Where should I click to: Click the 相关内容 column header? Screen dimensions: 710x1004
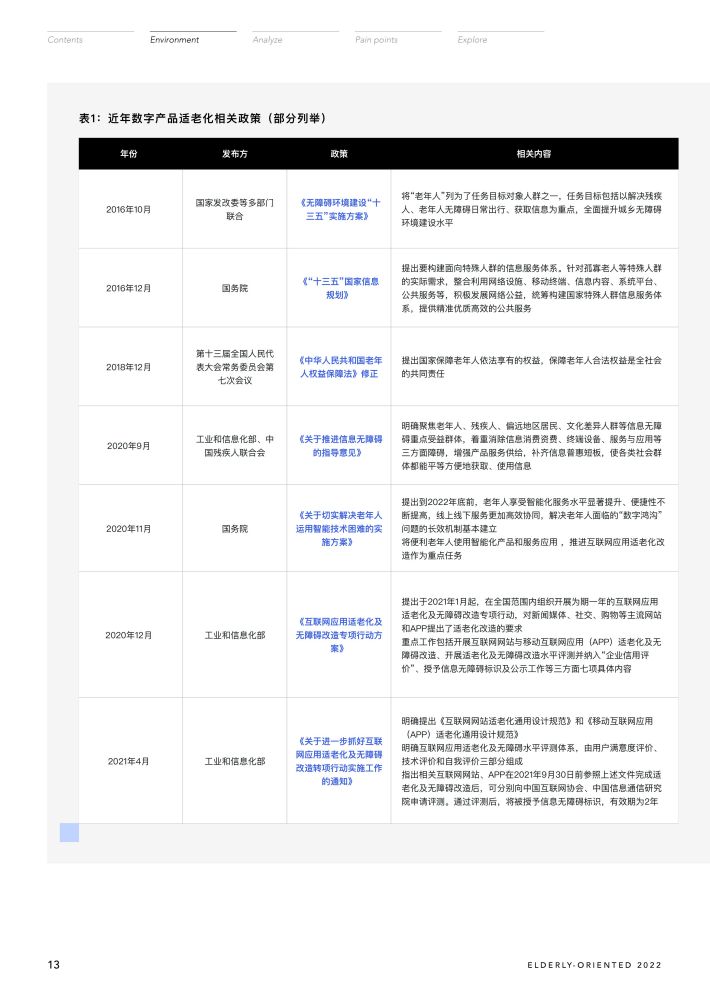tap(534, 154)
